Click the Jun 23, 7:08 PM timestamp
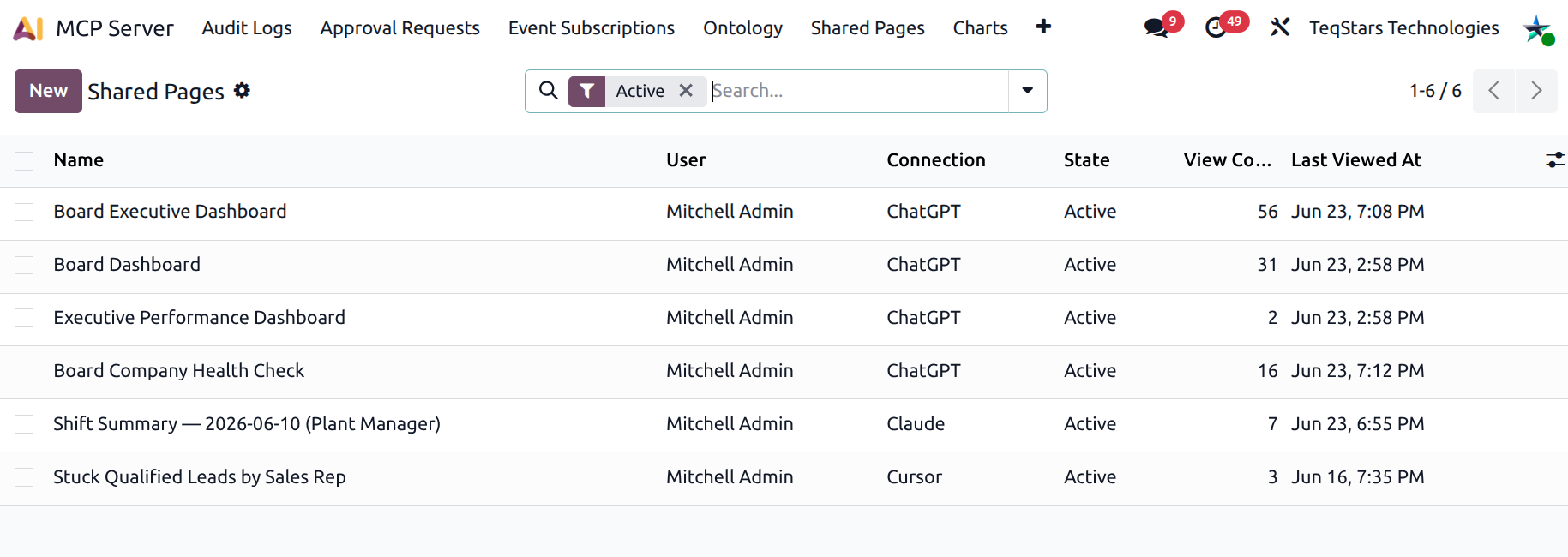 [x=1358, y=212]
